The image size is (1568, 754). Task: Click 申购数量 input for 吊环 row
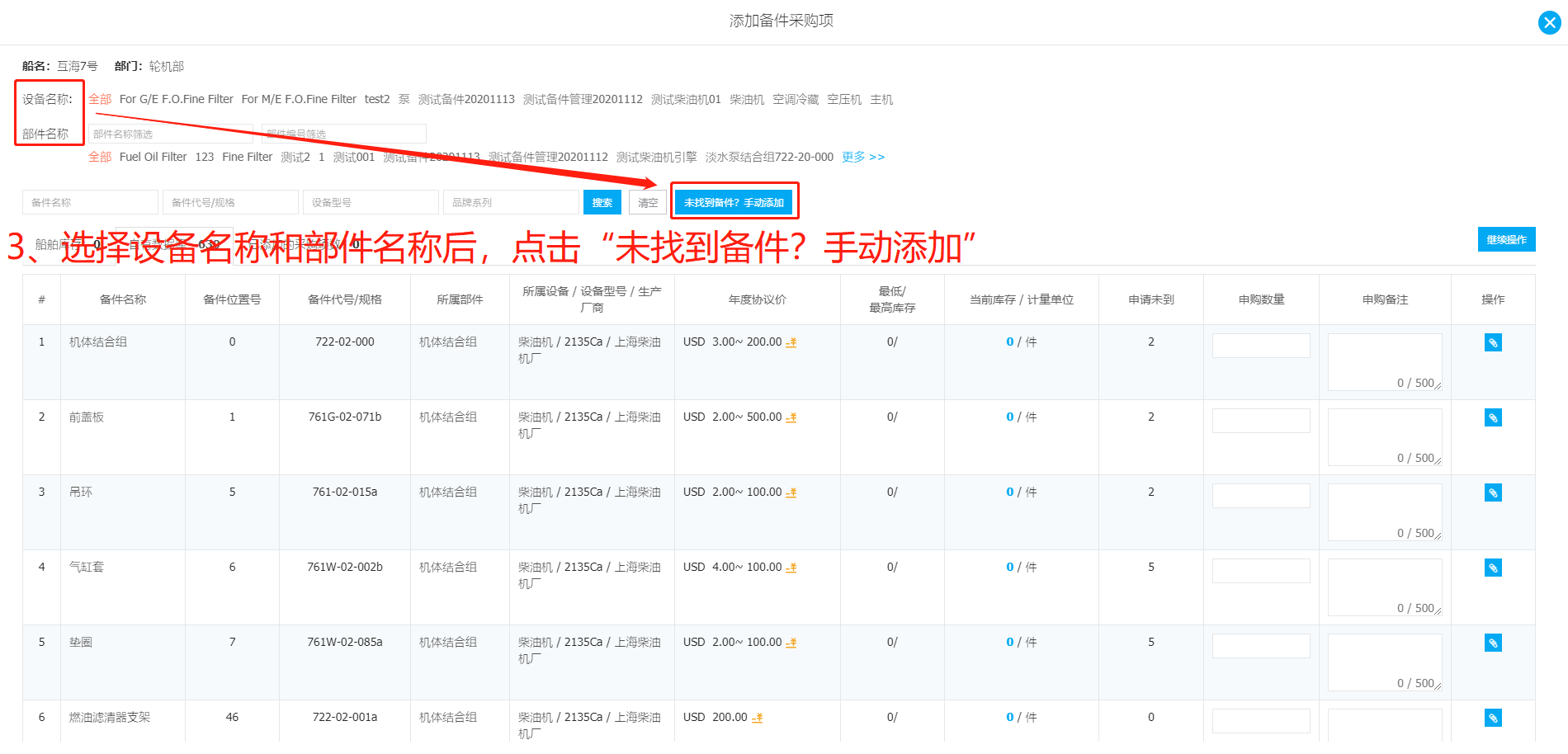[1261, 496]
